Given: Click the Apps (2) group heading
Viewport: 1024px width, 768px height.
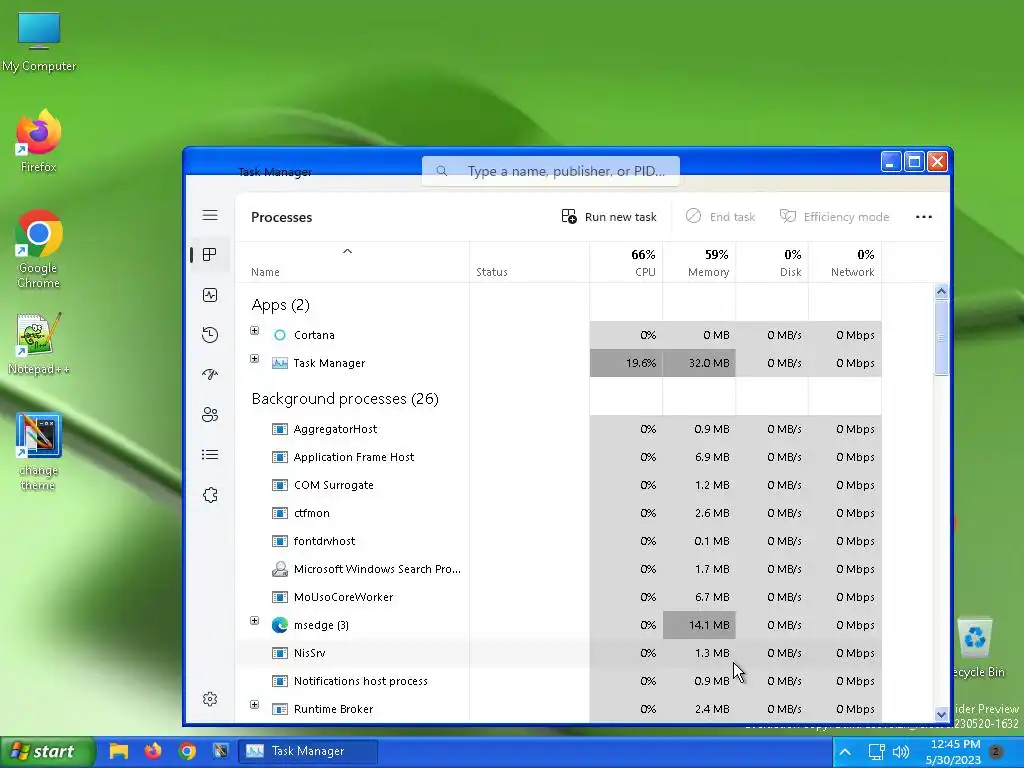Looking at the screenshot, I should tap(280, 305).
